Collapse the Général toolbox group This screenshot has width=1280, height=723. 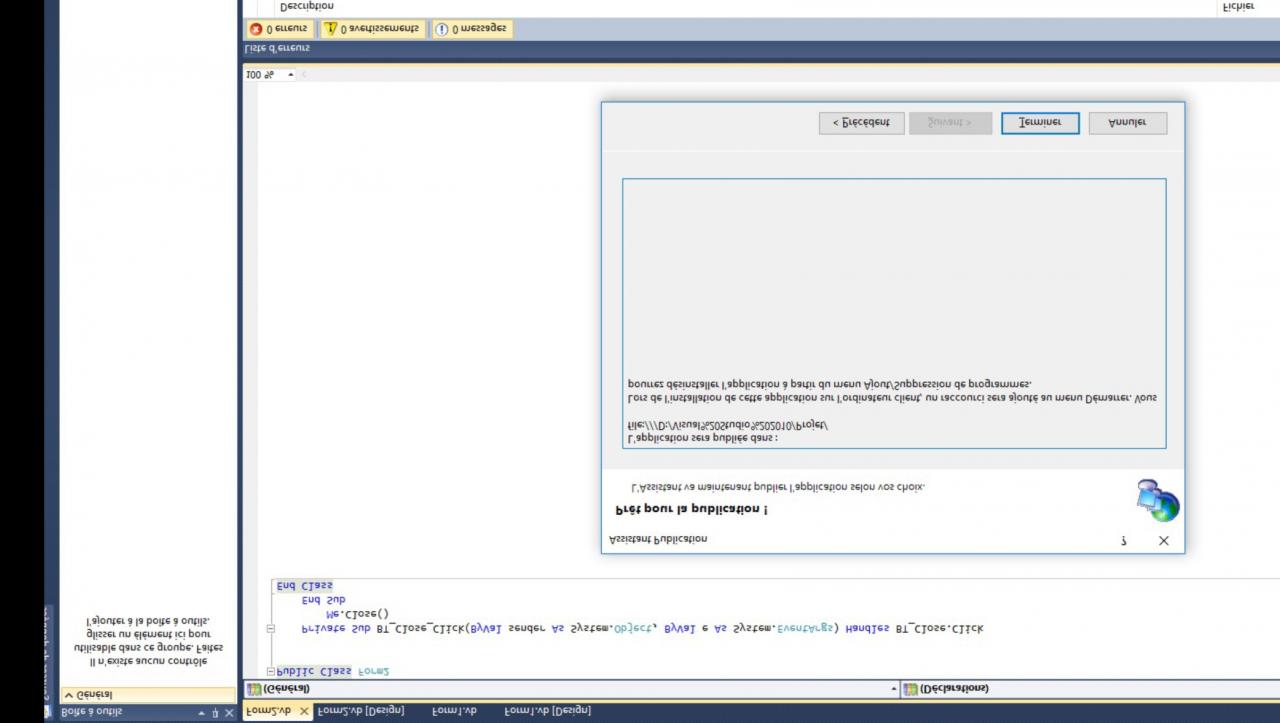tap(69, 694)
